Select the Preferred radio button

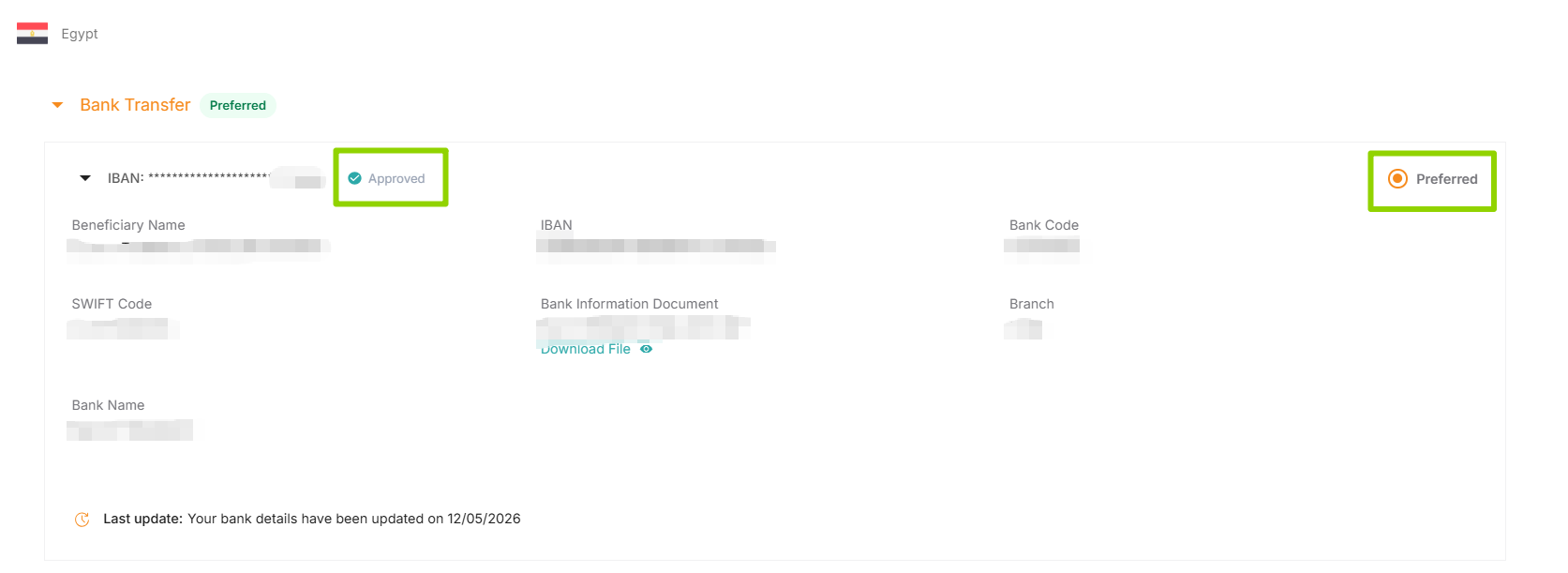pos(1397,178)
